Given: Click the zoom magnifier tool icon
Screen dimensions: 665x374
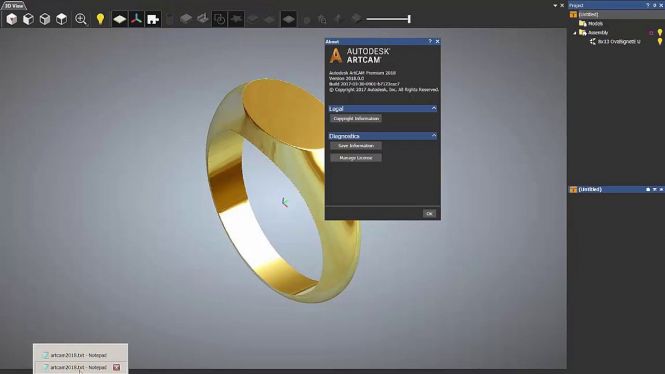Looking at the screenshot, I should click(x=81, y=19).
